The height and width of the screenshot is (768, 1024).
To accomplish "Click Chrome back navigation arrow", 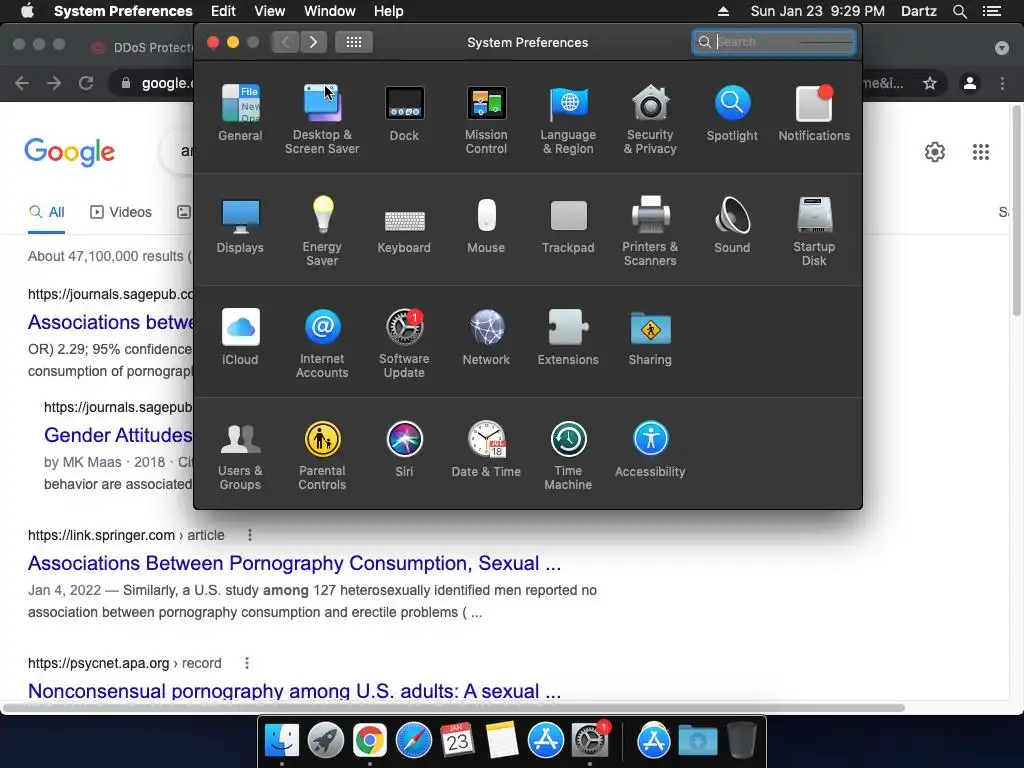I will click(x=22, y=83).
